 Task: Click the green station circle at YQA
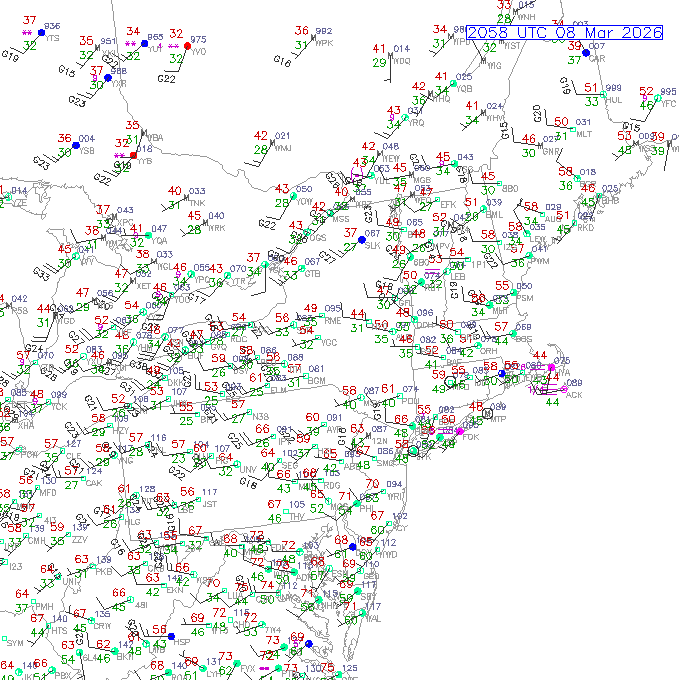(149, 235)
